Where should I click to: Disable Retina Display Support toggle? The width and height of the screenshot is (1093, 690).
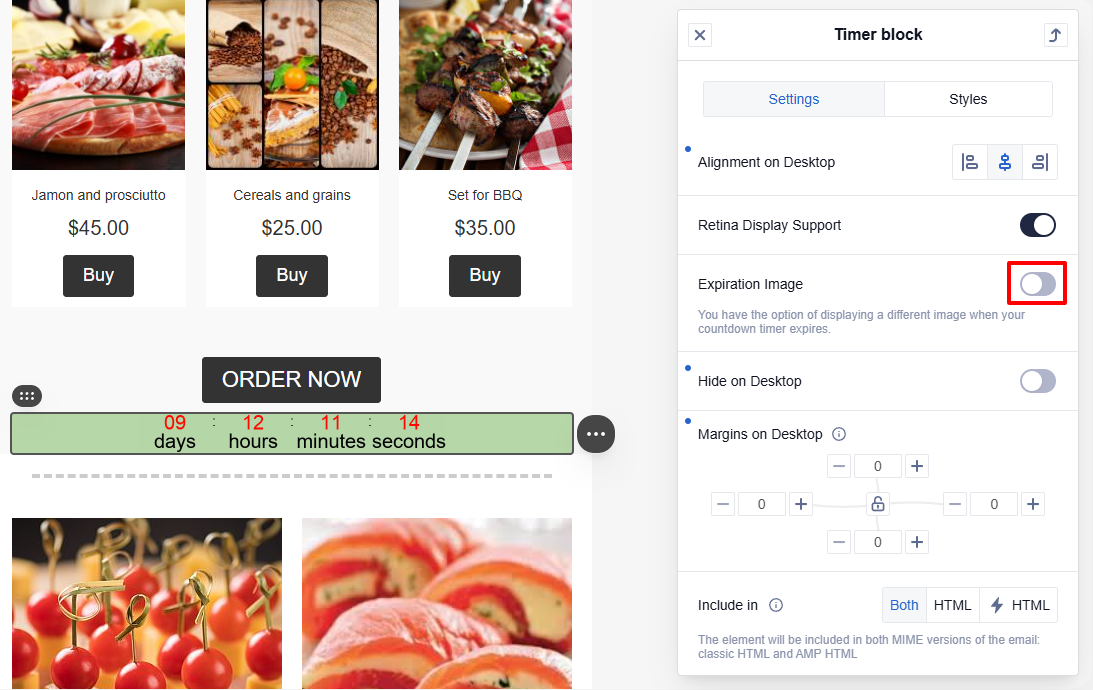pyautogui.click(x=1037, y=225)
